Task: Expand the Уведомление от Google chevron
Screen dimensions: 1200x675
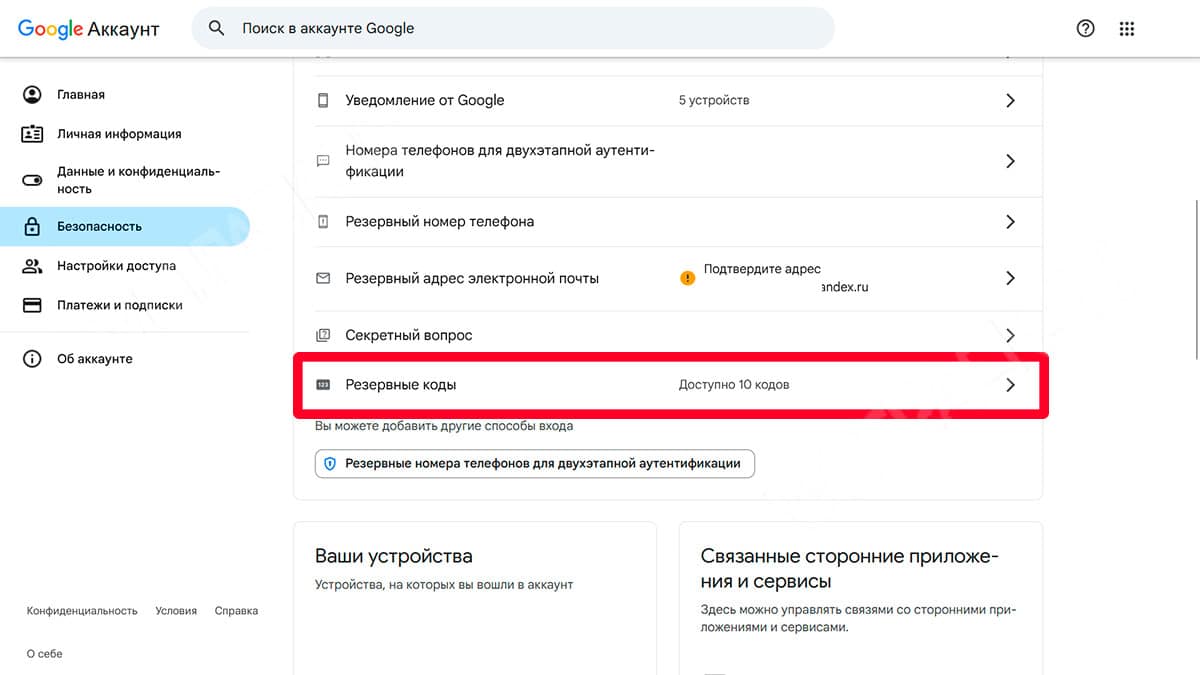Action: pyautogui.click(x=1010, y=100)
